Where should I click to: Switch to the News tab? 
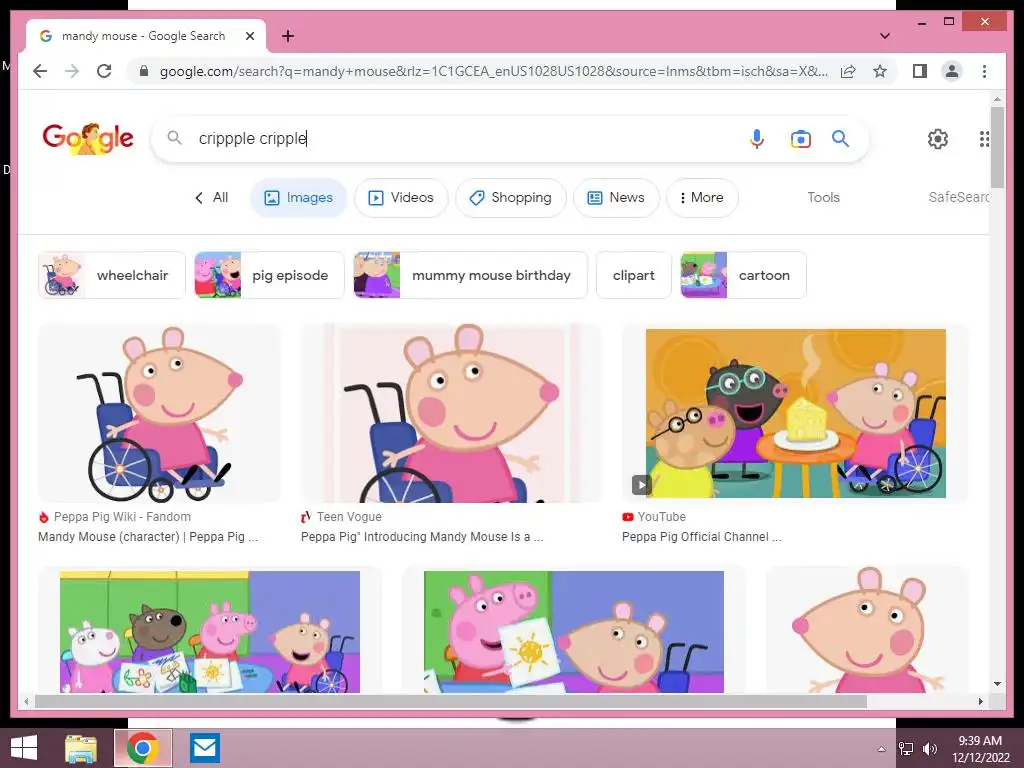(x=616, y=197)
